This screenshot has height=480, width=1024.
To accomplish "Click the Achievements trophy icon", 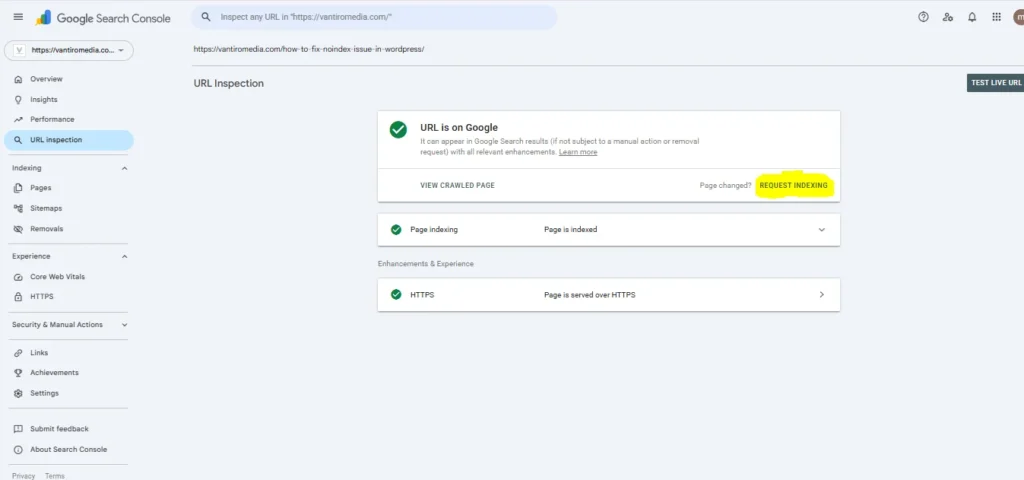I will [x=18, y=373].
